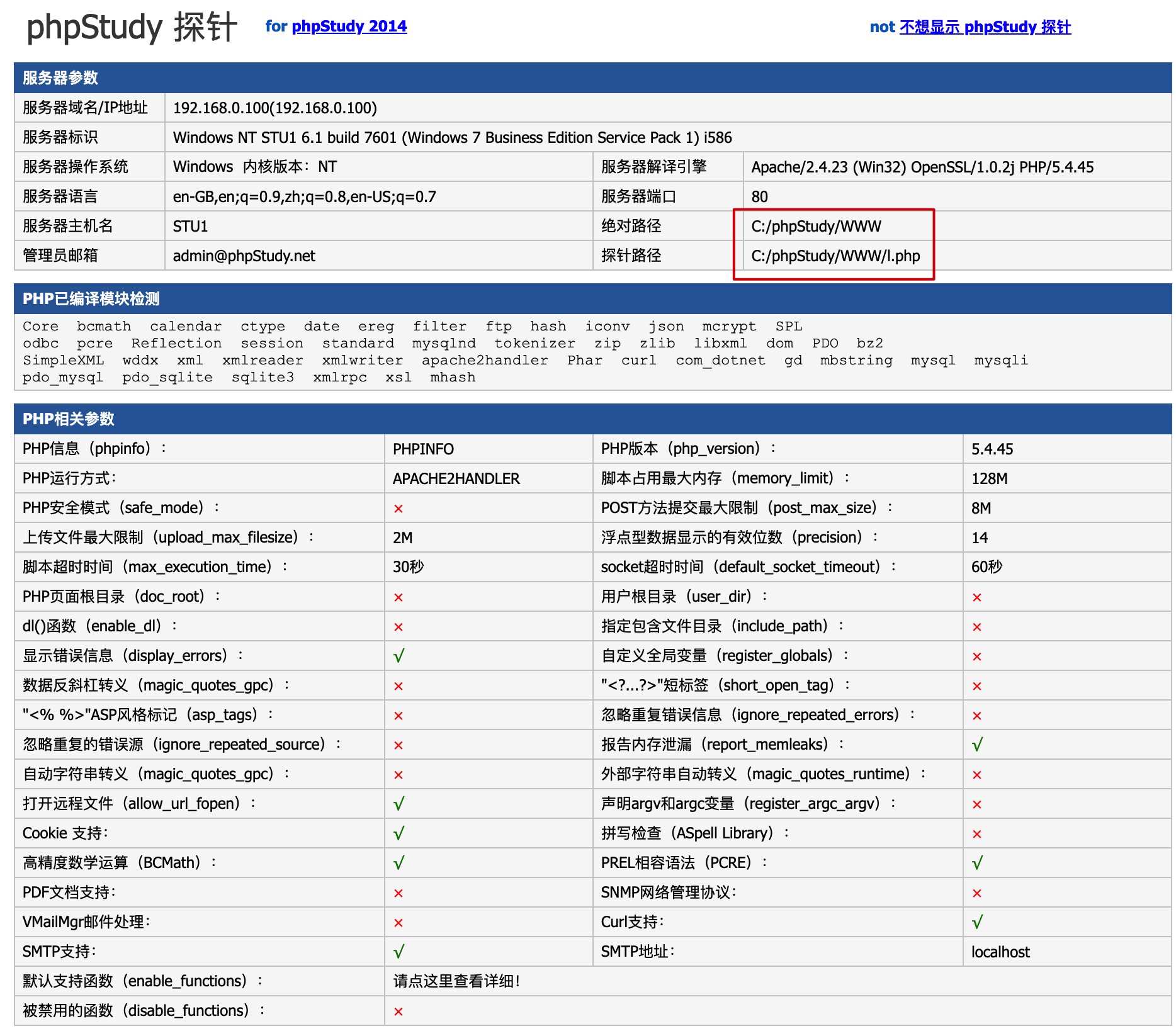Click the red cross for safe_mode
The height and width of the screenshot is (1031, 1176).
(399, 509)
